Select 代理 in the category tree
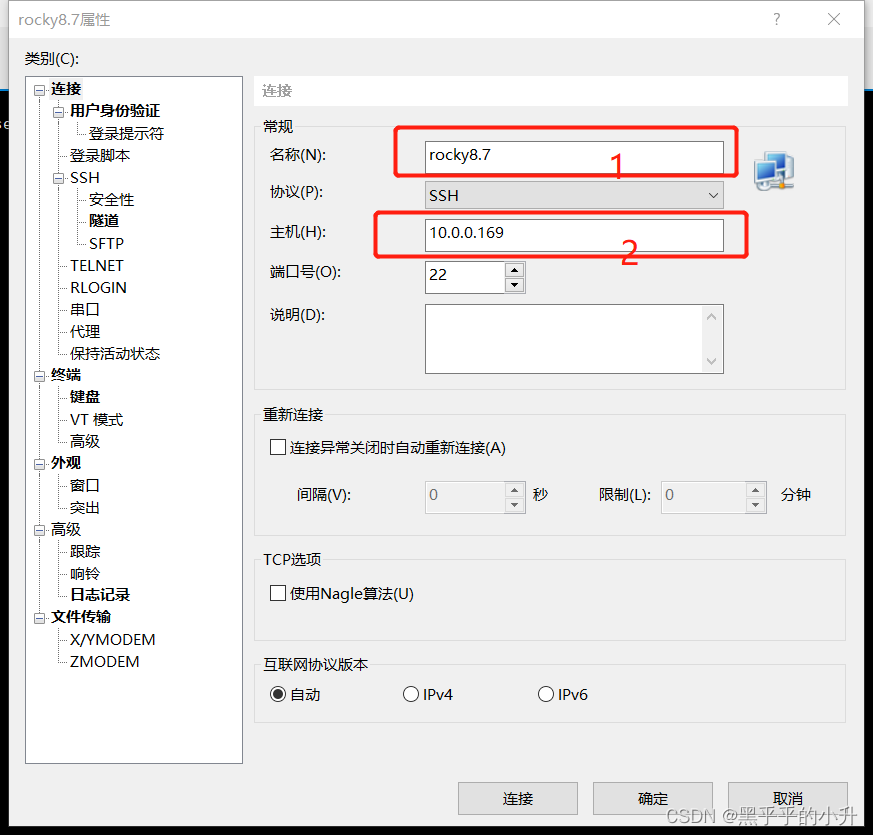Viewport: 873px width, 835px height. (85, 332)
